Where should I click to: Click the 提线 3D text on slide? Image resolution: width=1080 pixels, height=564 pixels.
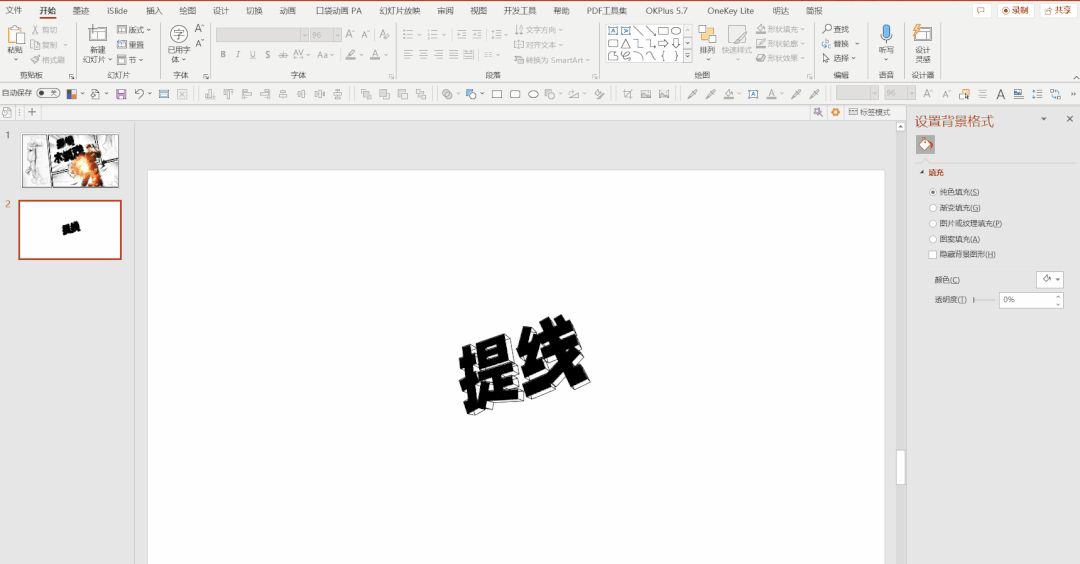(523, 365)
